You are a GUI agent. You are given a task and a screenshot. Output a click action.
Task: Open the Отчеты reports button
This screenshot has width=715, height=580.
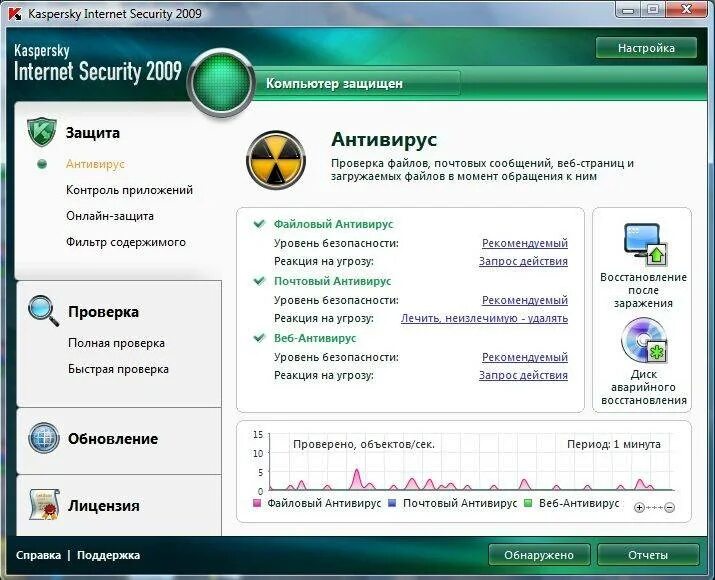648,555
